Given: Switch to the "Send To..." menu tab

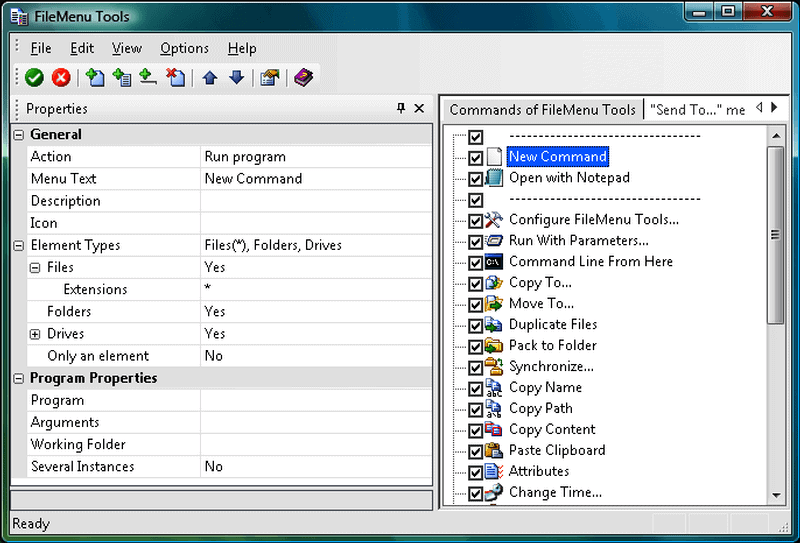Looking at the screenshot, I should pyautogui.click(x=697, y=109).
